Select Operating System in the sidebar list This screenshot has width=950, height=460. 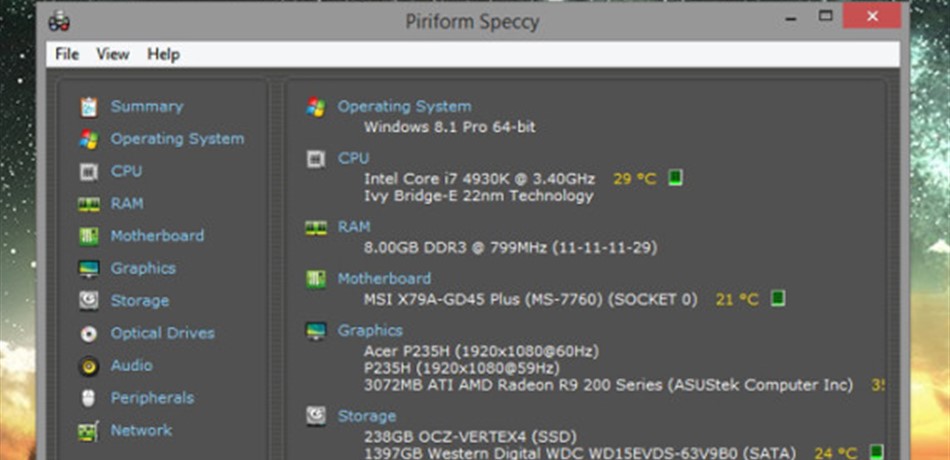click(177, 139)
